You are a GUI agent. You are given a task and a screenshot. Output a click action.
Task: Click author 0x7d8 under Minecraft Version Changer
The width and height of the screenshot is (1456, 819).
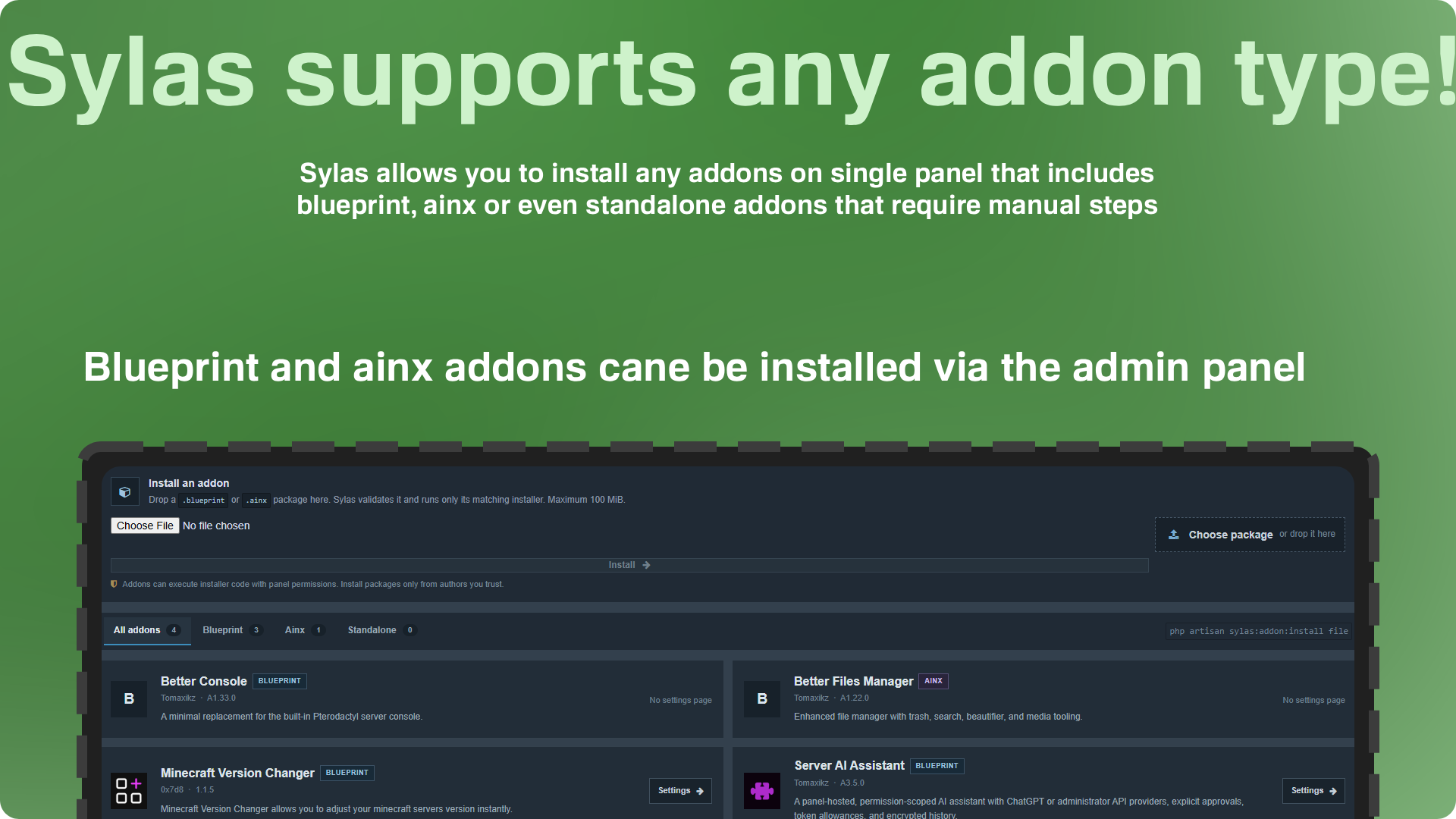click(172, 789)
